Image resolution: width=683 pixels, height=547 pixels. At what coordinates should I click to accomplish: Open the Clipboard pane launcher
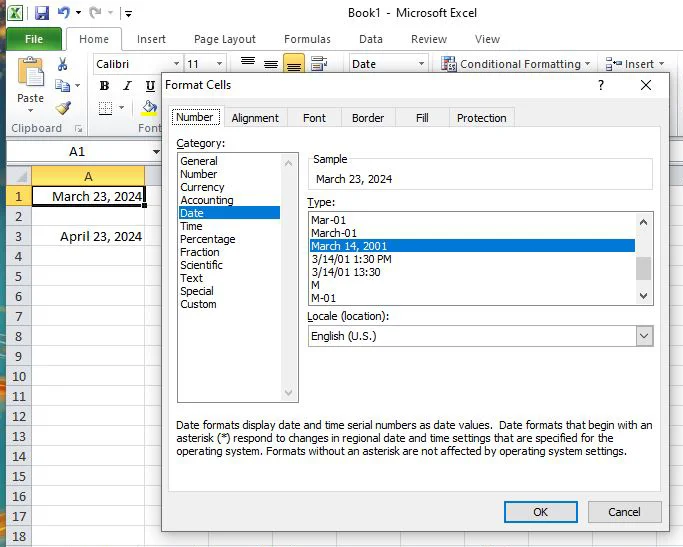[78, 128]
